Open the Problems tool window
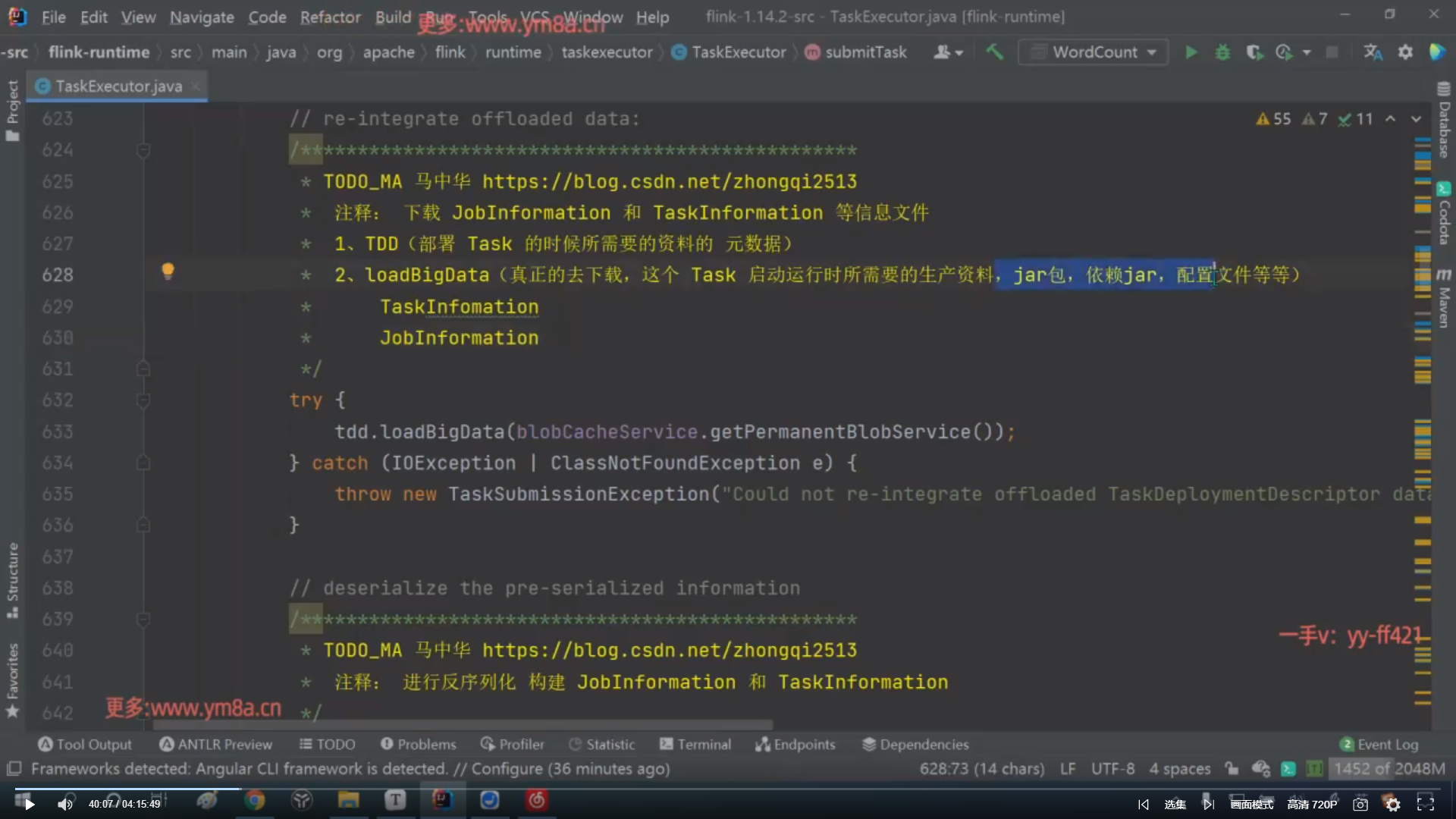The height and width of the screenshot is (819, 1456). click(419, 744)
